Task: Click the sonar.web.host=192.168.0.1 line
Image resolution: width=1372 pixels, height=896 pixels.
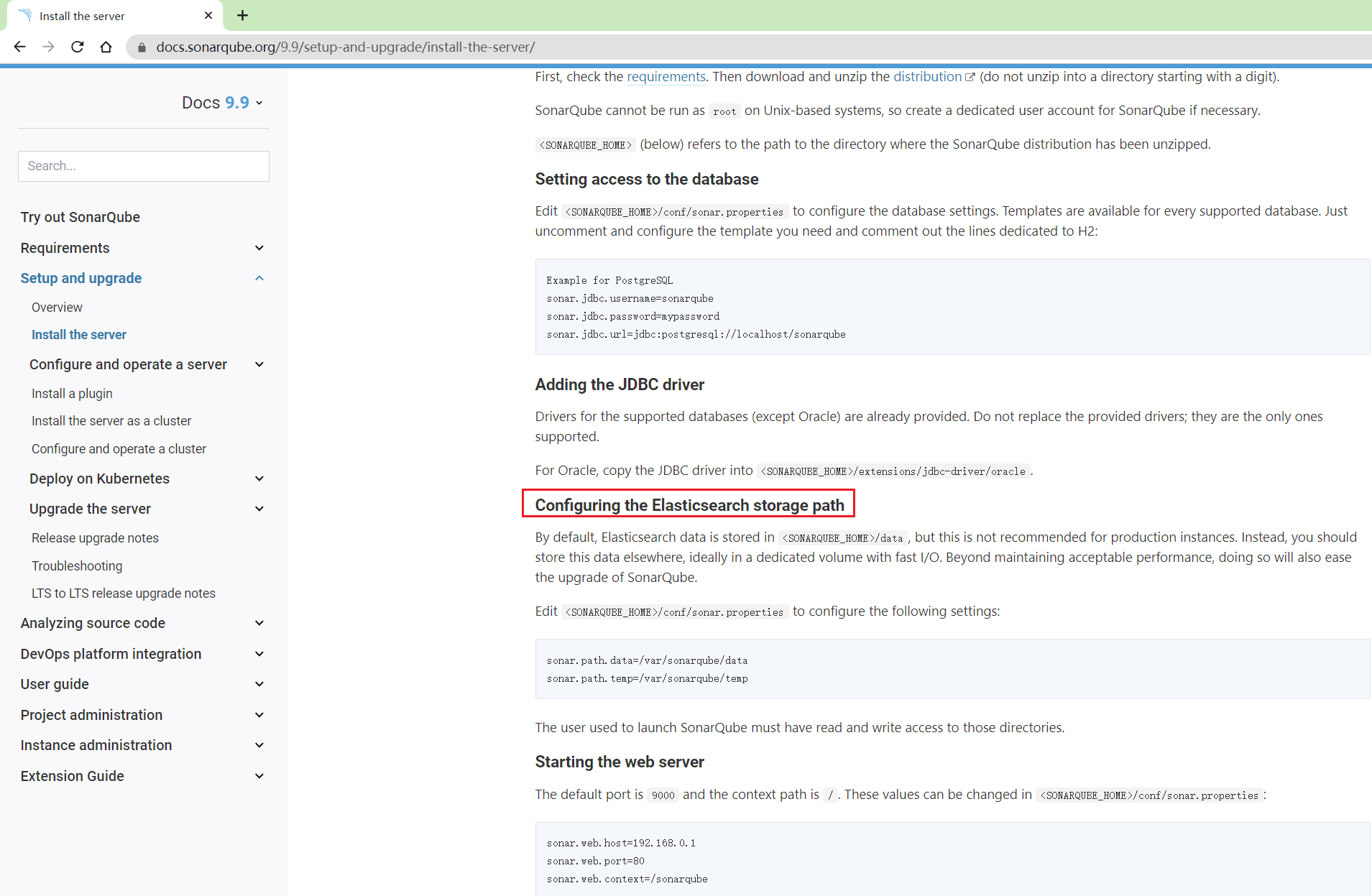Action: 621,843
